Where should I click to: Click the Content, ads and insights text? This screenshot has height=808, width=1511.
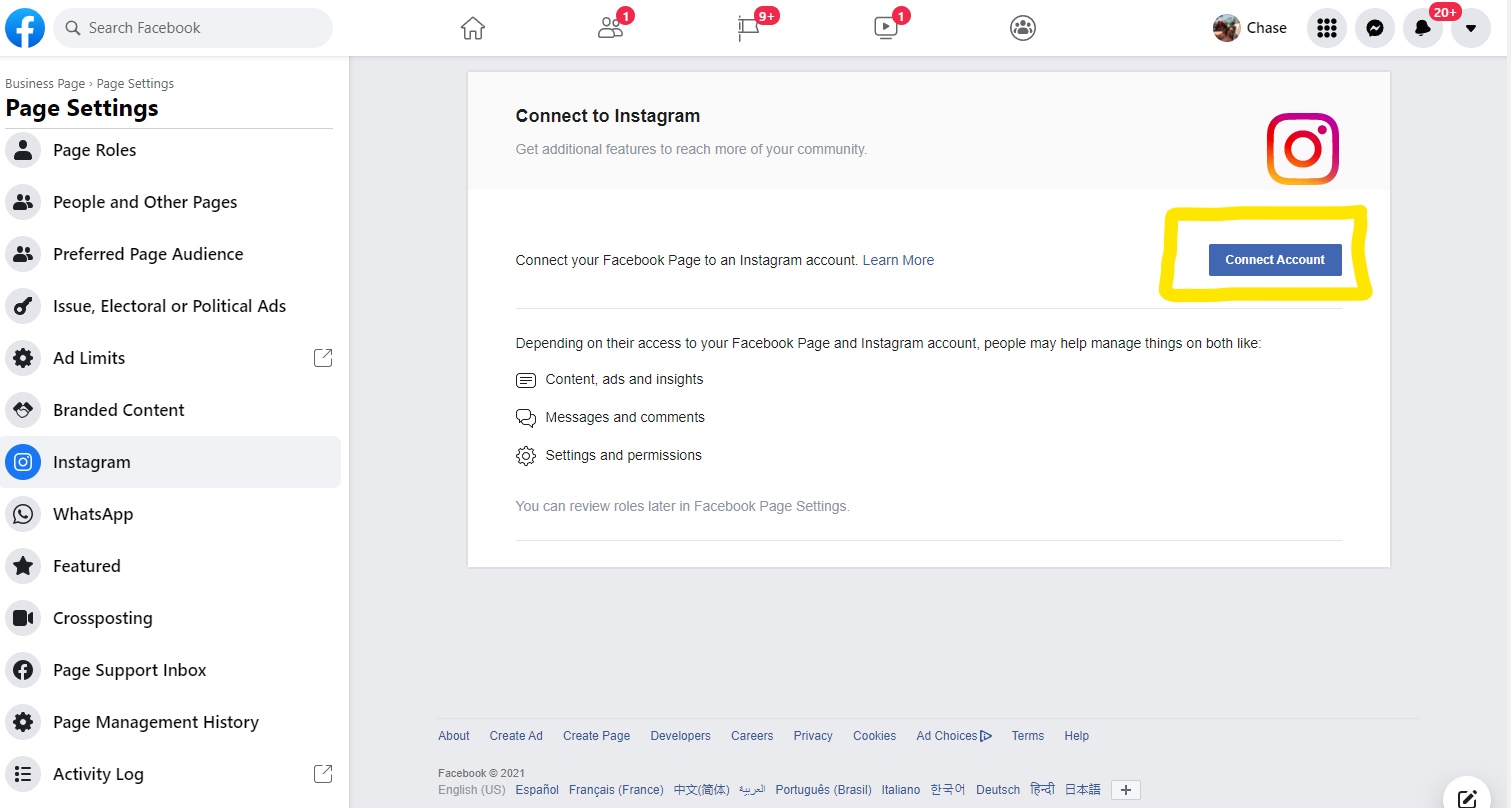624,380
